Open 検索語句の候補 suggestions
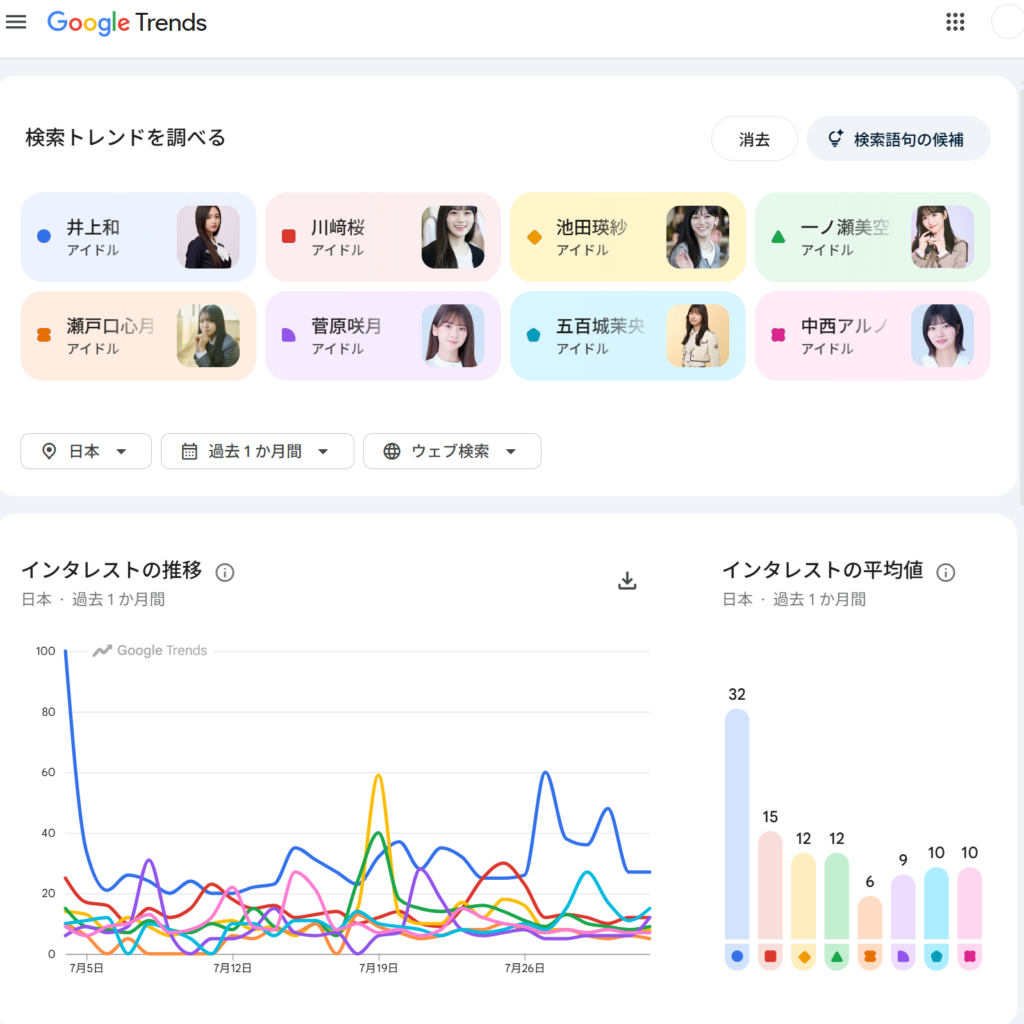Image resolution: width=1024 pixels, height=1024 pixels. point(898,139)
